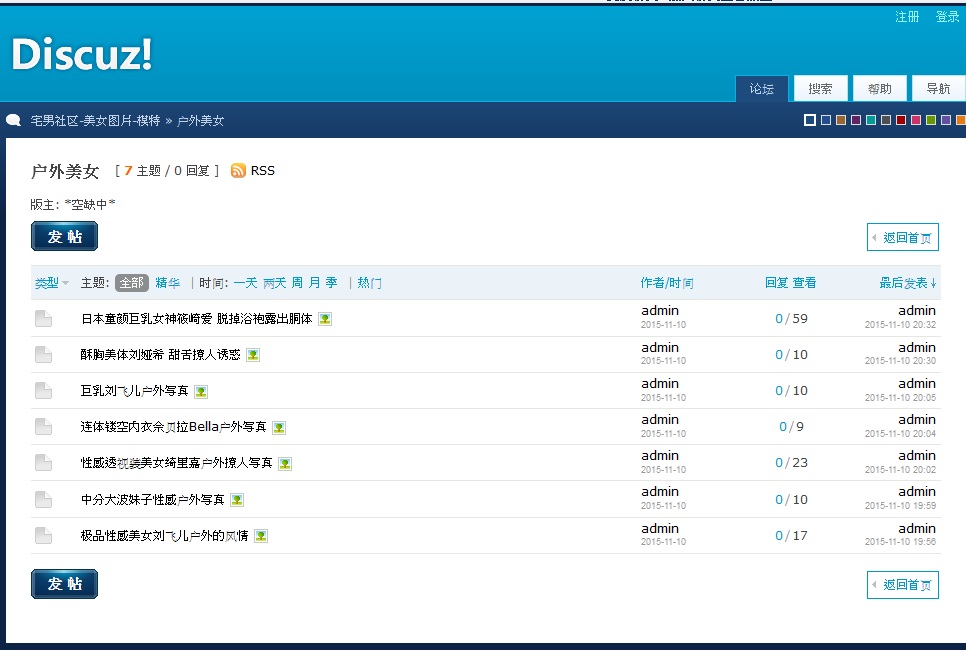Open the 作者/时间 column sorter
This screenshot has height=650, width=966.
[667, 283]
